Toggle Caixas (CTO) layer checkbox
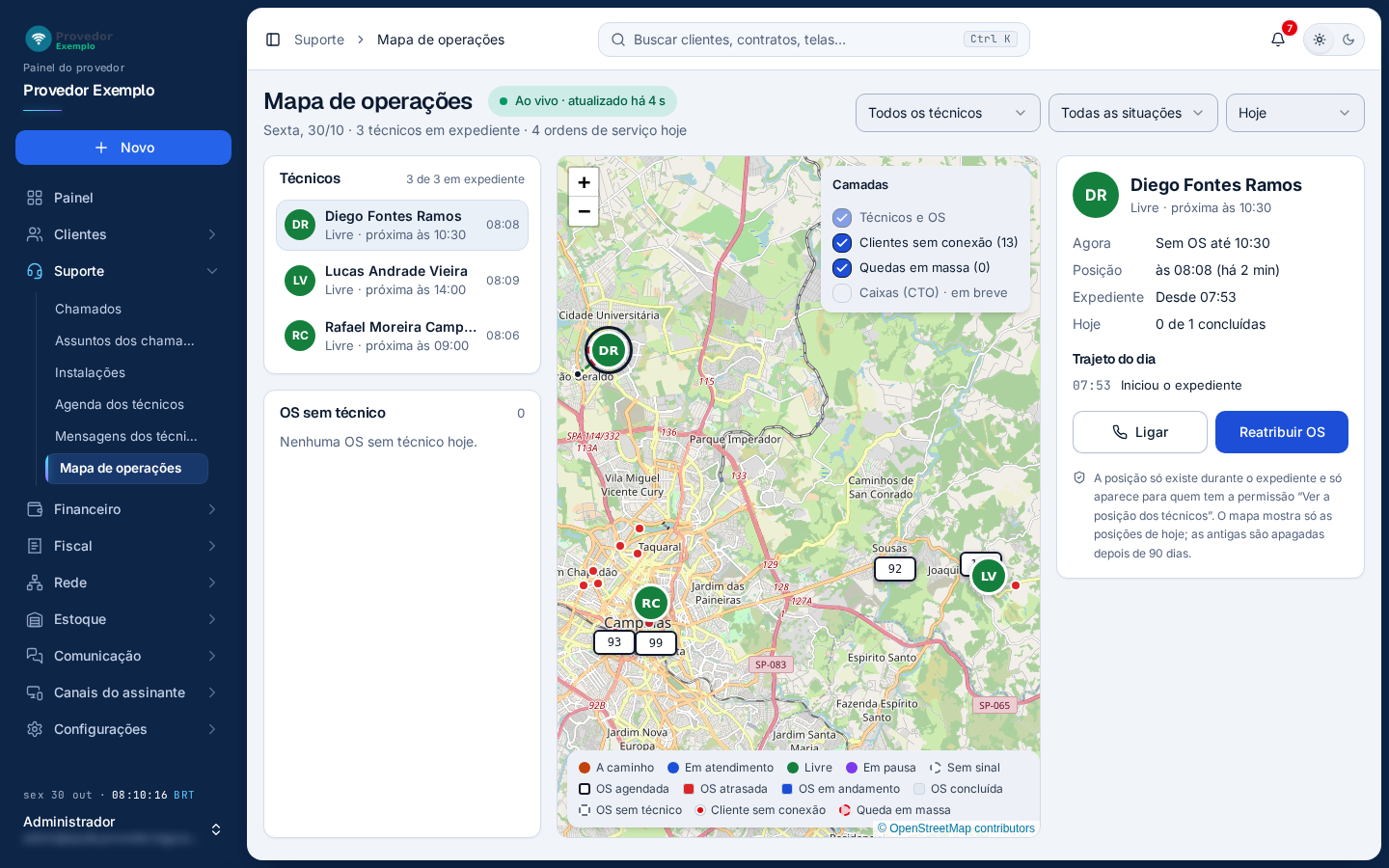Screen dimensions: 1389x868 coord(842,293)
